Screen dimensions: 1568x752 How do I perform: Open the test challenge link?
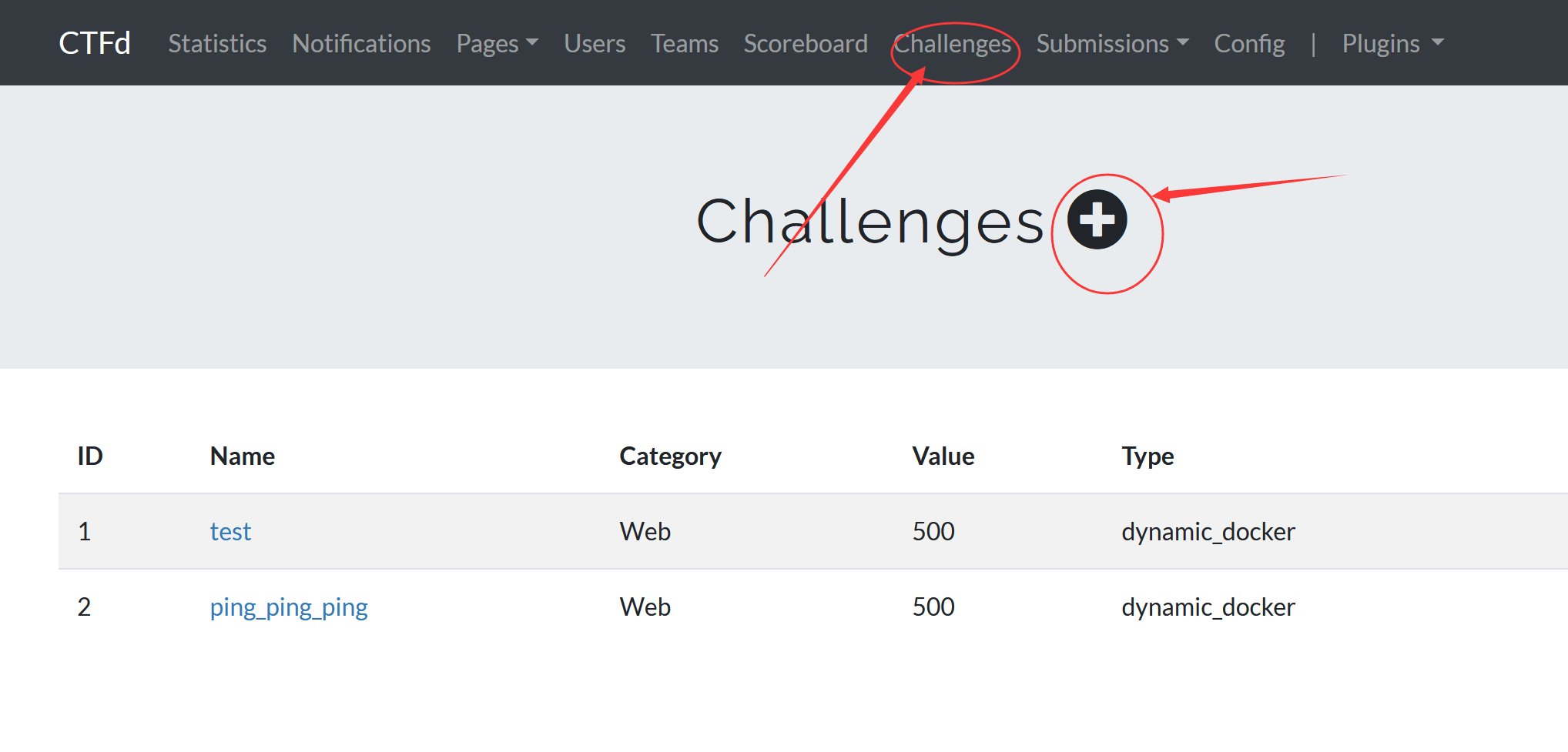[230, 531]
